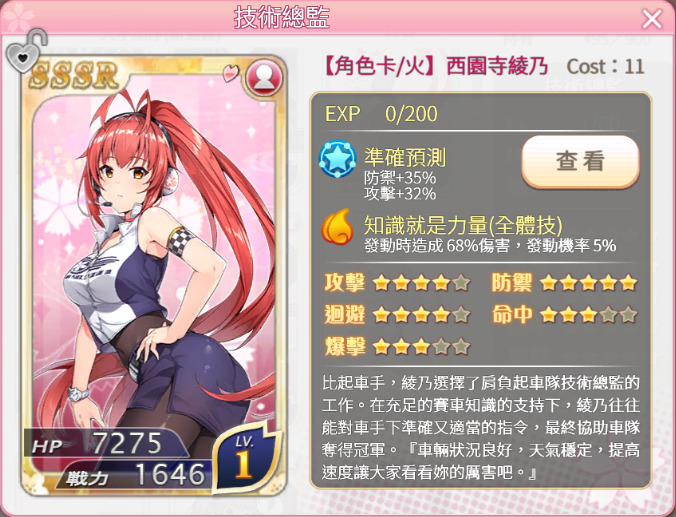
Task: Click the character name 西園寺綾乃 title
Action: (497, 67)
